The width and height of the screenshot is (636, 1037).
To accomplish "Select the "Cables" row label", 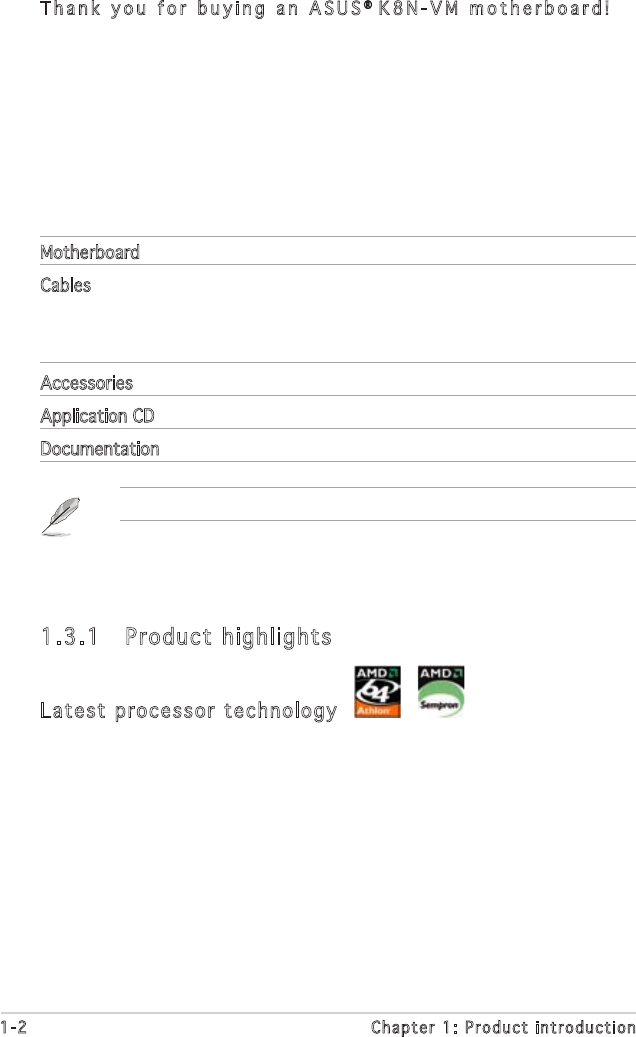I will pos(66,285).
